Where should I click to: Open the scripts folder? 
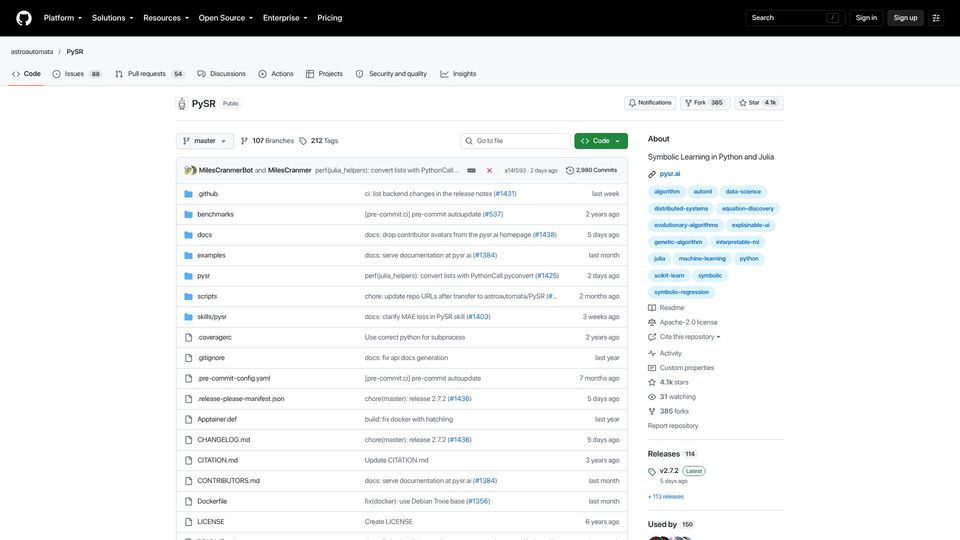click(x=207, y=296)
